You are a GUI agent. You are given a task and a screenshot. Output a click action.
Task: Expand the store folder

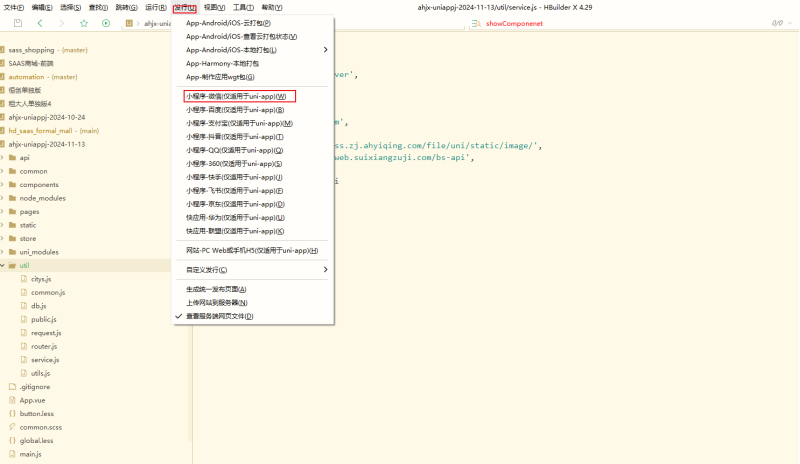pyautogui.click(x=3, y=238)
